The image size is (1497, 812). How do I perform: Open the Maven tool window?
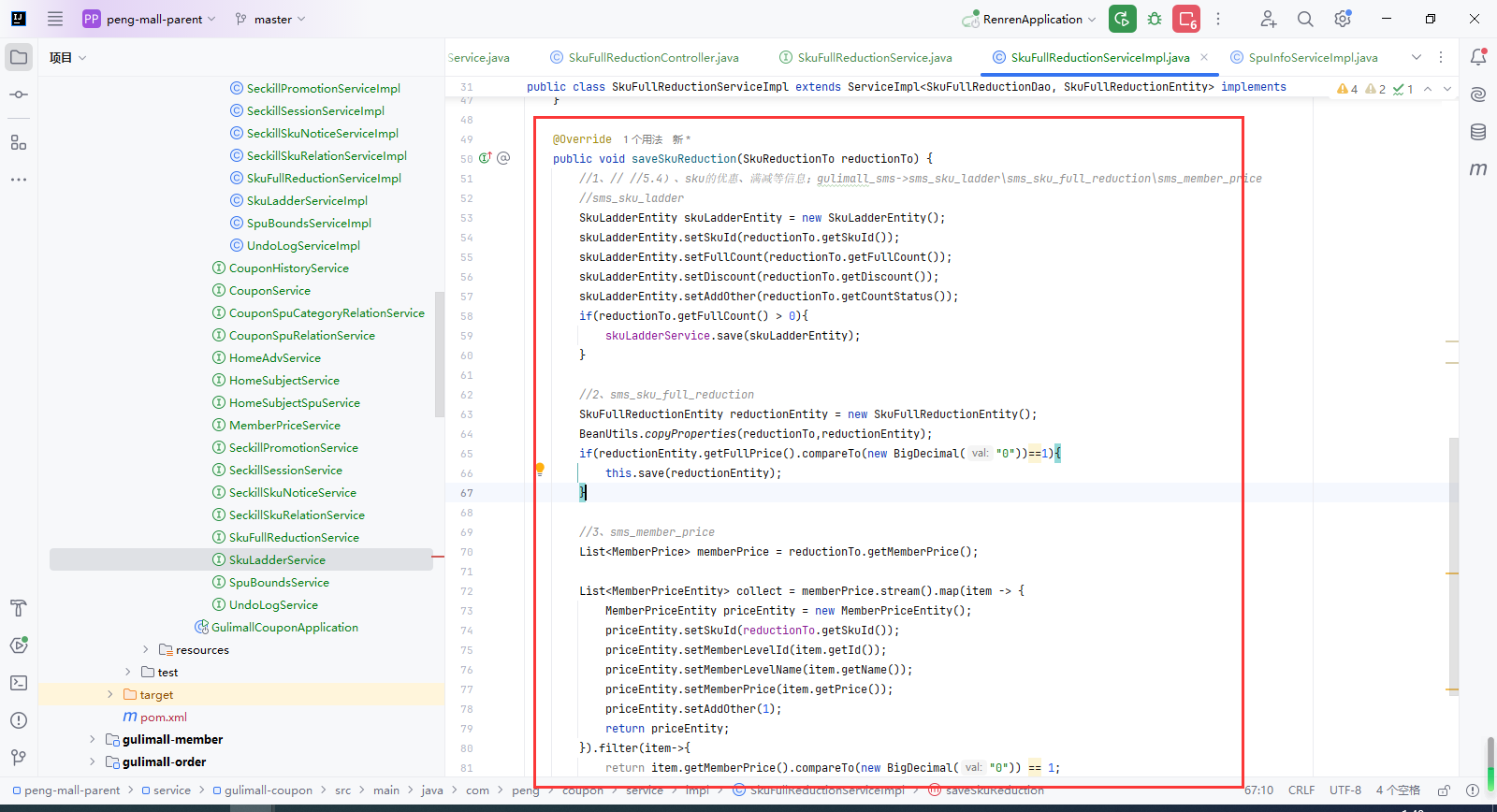[1478, 169]
